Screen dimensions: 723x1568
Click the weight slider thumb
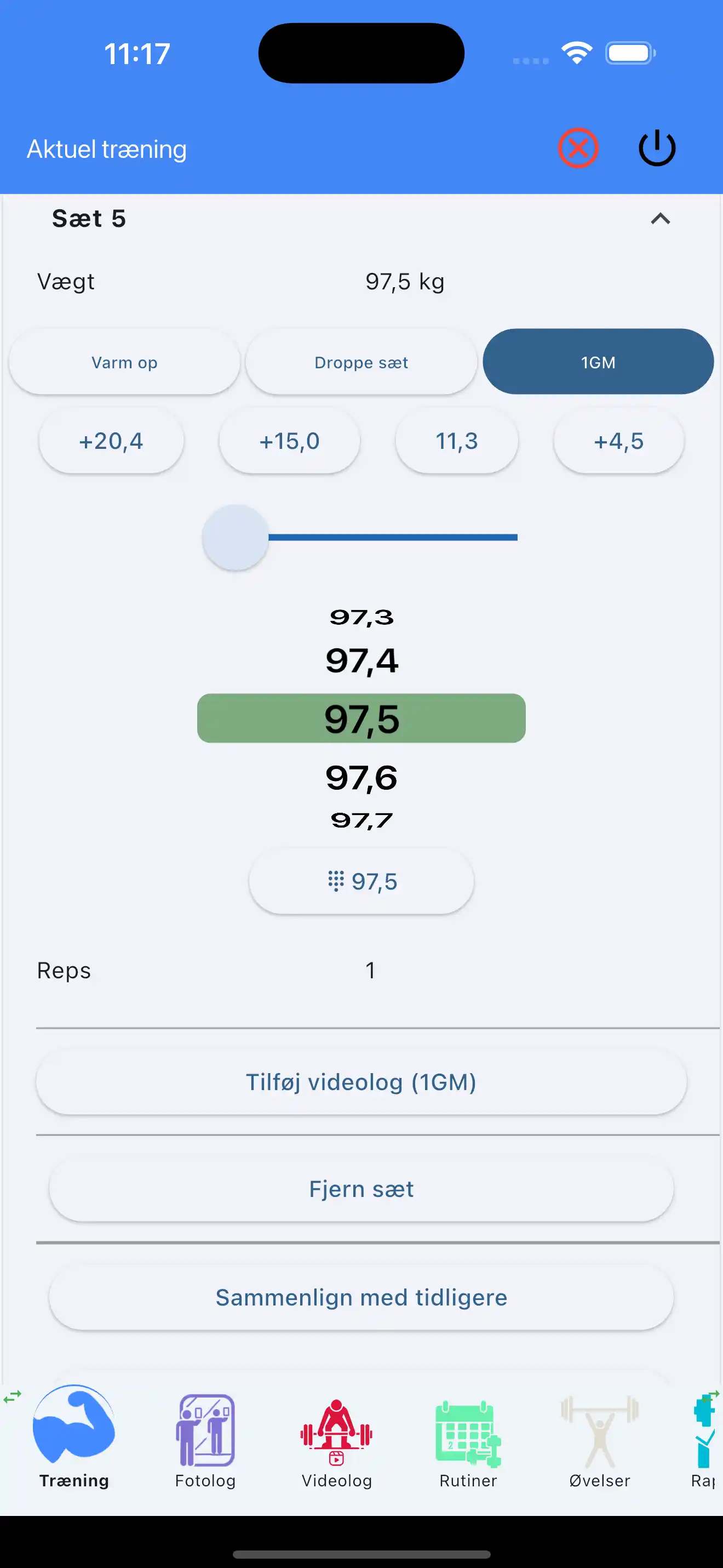236,538
